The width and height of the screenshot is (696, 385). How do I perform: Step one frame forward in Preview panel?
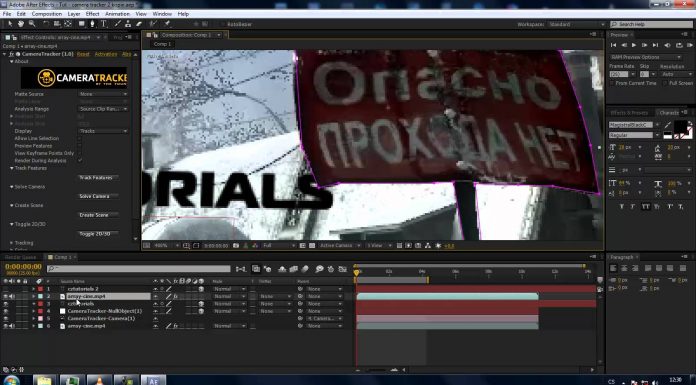point(644,45)
